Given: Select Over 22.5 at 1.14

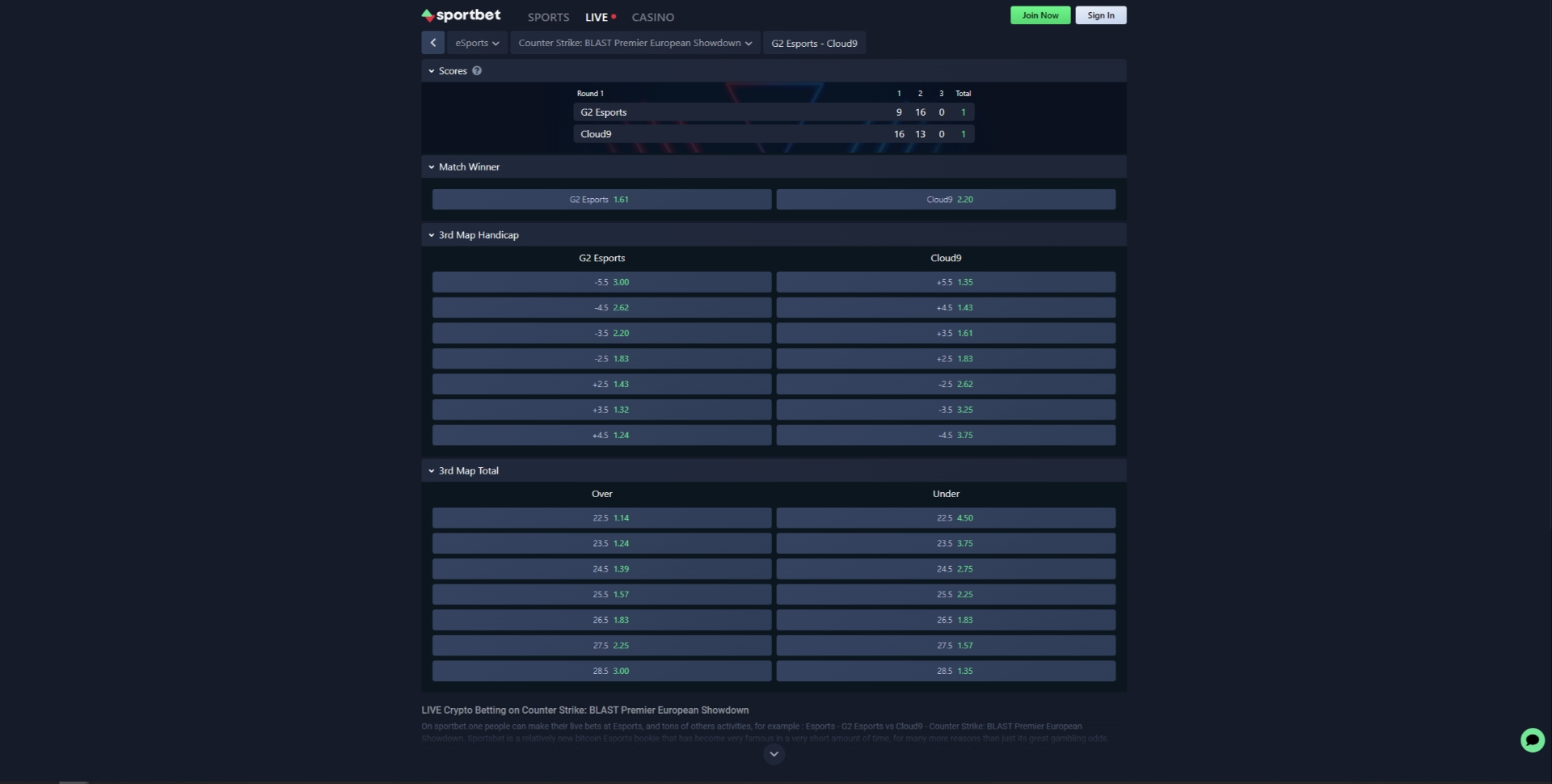Looking at the screenshot, I should (x=601, y=518).
